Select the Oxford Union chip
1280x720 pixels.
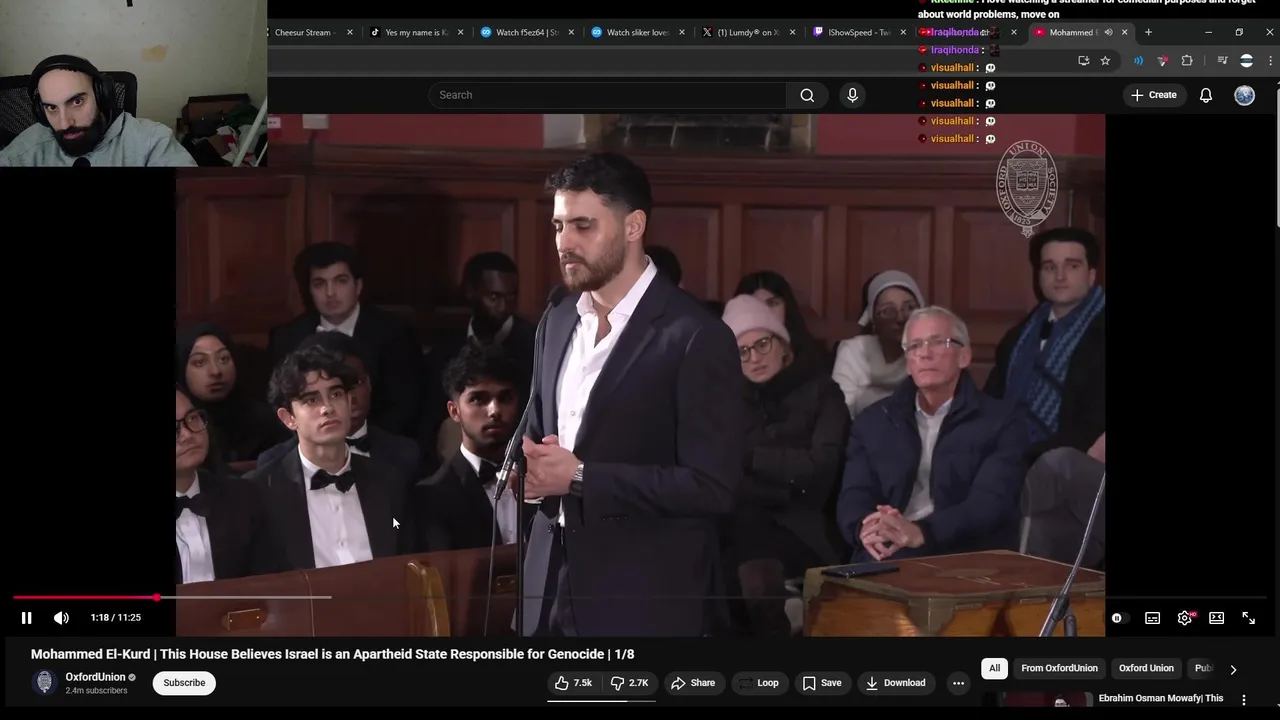(1146, 668)
